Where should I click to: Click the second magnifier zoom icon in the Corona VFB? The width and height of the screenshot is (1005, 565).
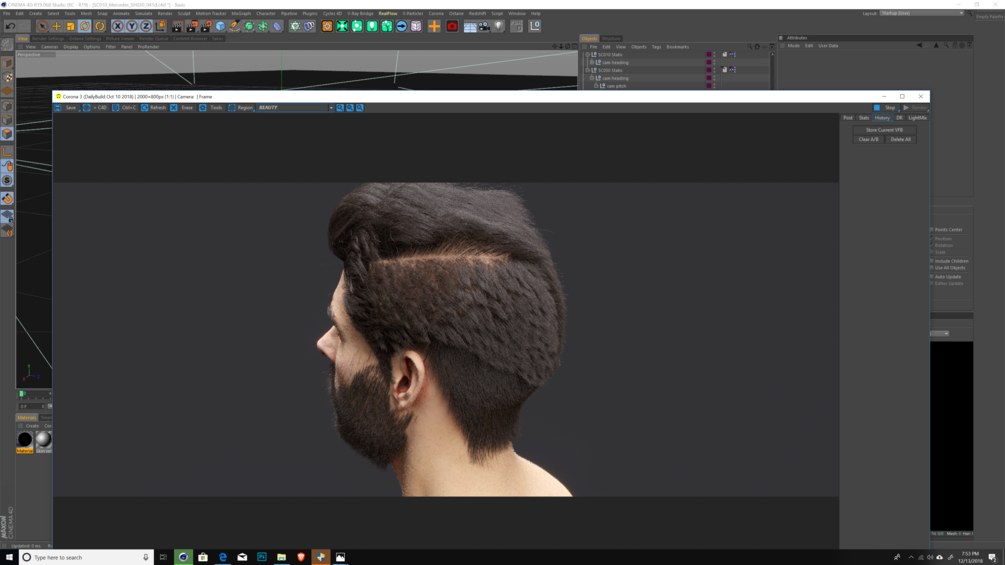(x=350, y=108)
